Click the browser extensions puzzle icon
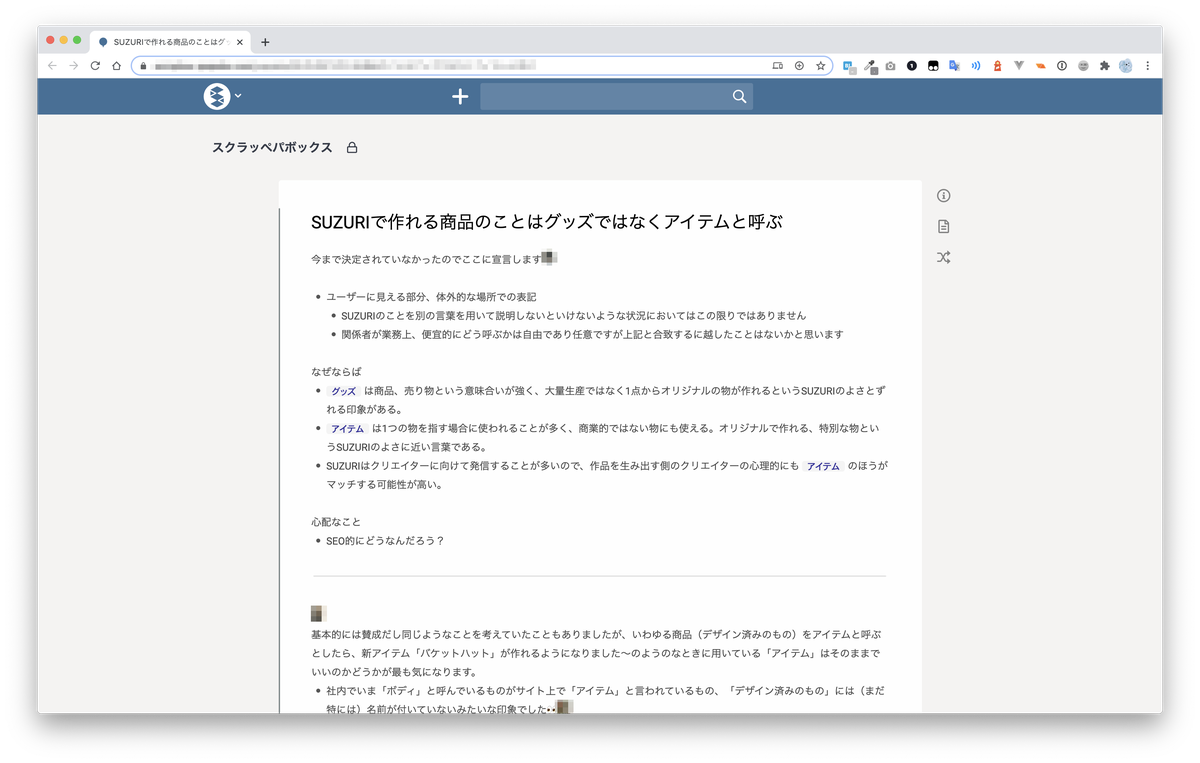This screenshot has width=1200, height=763. (x=1104, y=65)
